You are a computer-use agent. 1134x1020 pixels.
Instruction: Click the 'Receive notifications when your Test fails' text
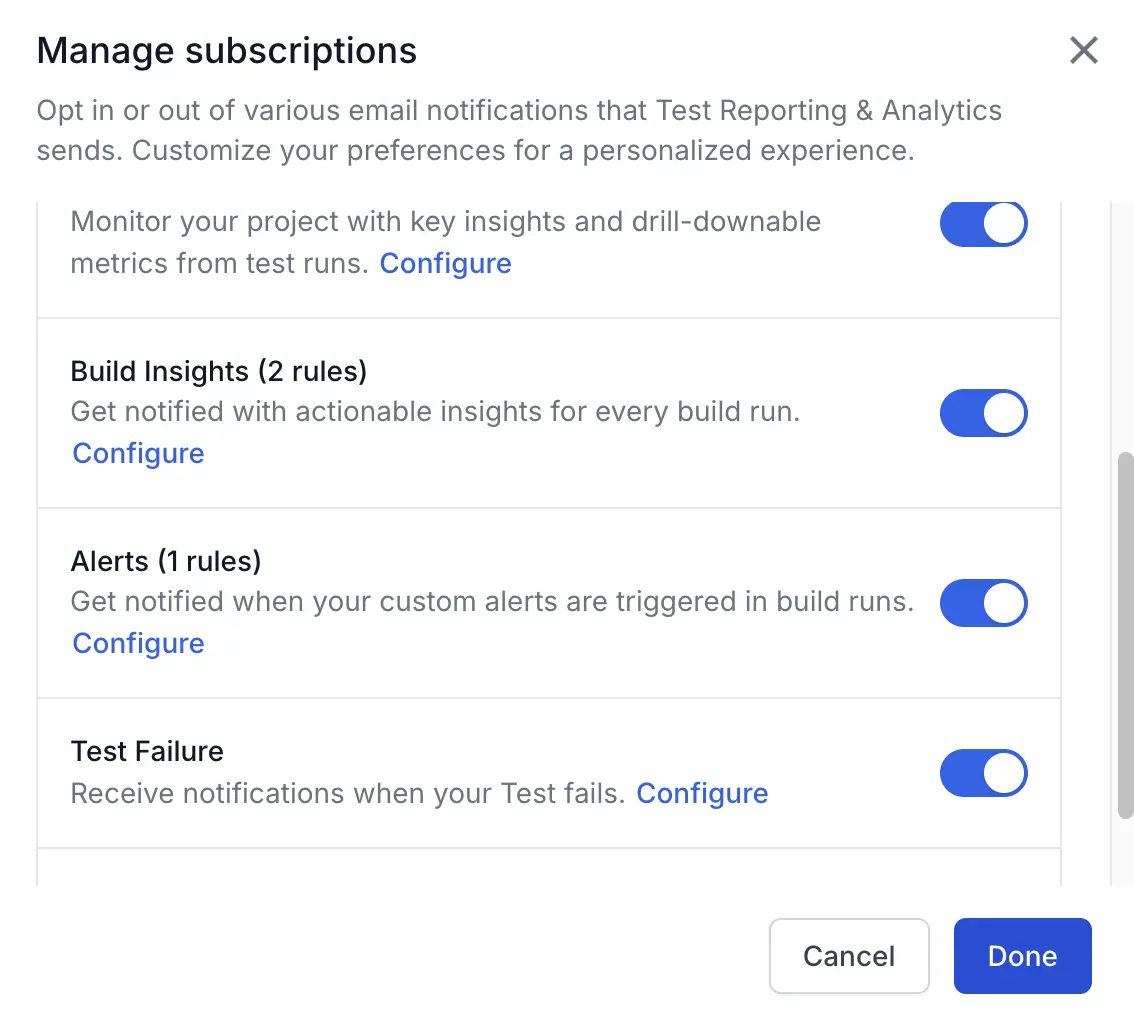coord(347,793)
